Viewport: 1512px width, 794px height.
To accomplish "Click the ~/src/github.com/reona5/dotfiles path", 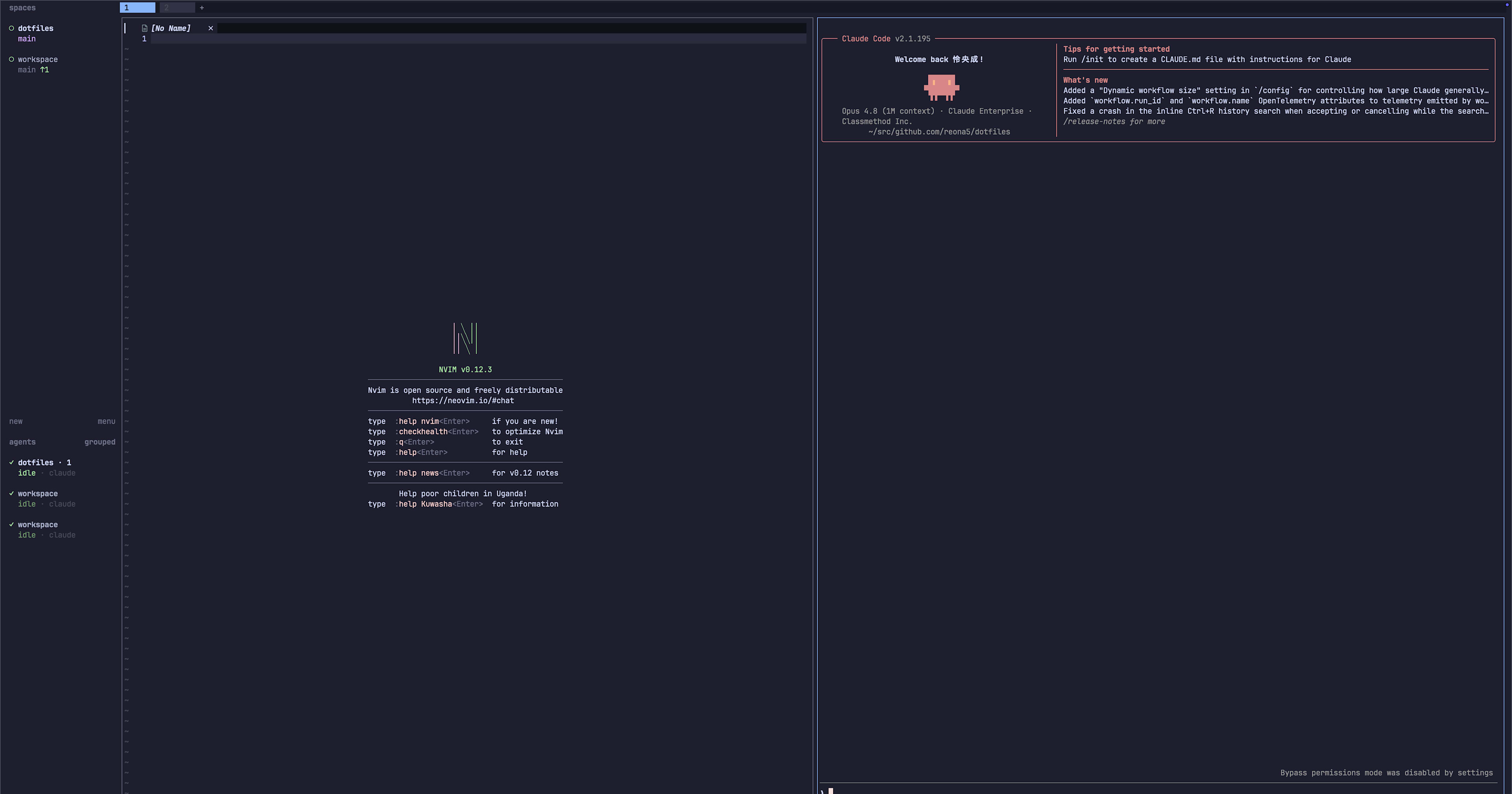I will tap(939, 132).
